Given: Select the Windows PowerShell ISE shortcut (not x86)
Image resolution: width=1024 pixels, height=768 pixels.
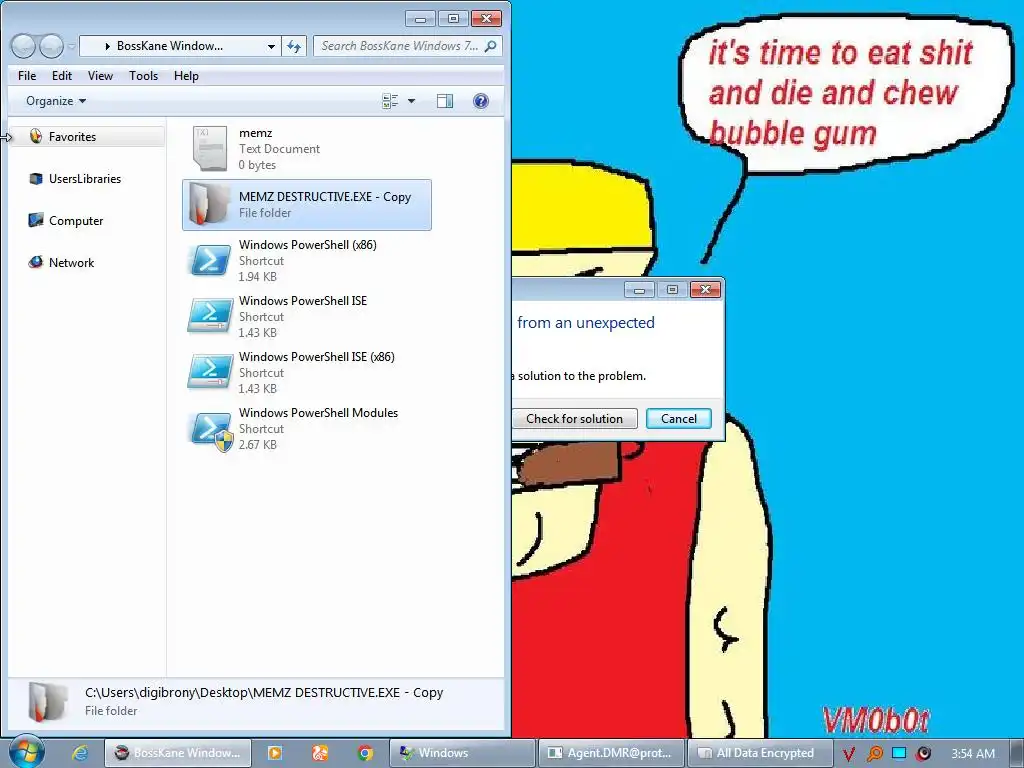Looking at the screenshot, I should (307, 317).
